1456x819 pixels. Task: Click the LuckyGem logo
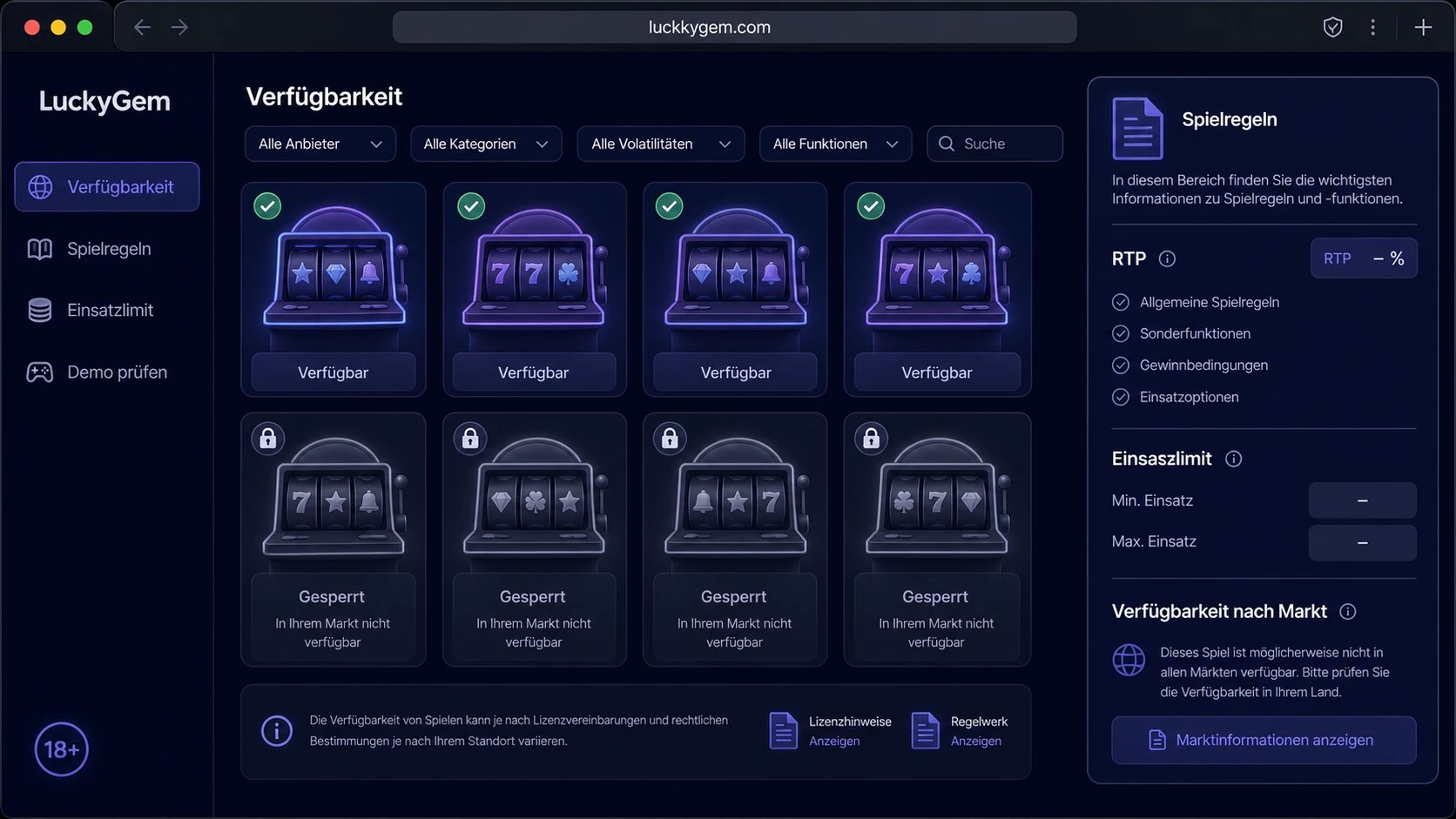pos(104,101)
